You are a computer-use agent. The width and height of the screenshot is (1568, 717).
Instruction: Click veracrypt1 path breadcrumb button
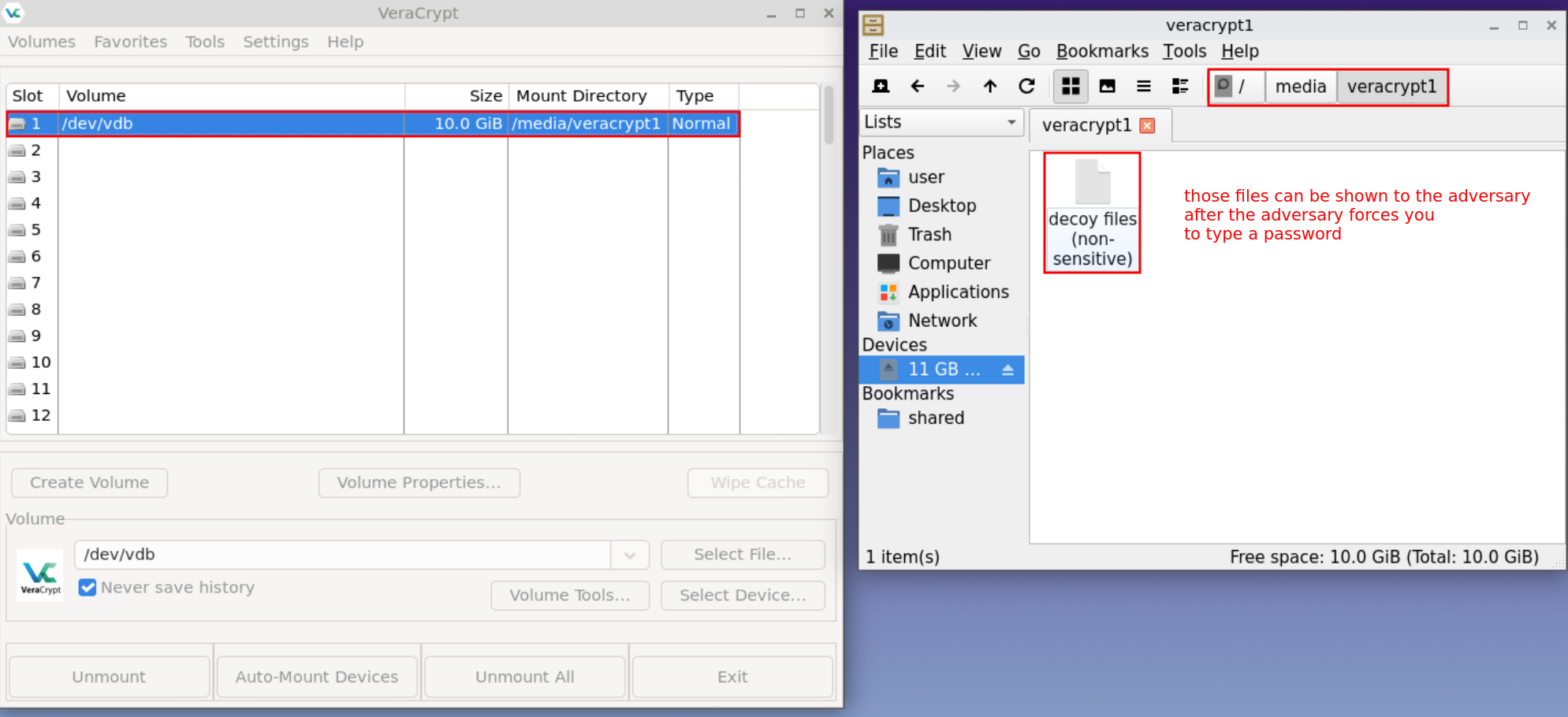[x=1391, y=87]
